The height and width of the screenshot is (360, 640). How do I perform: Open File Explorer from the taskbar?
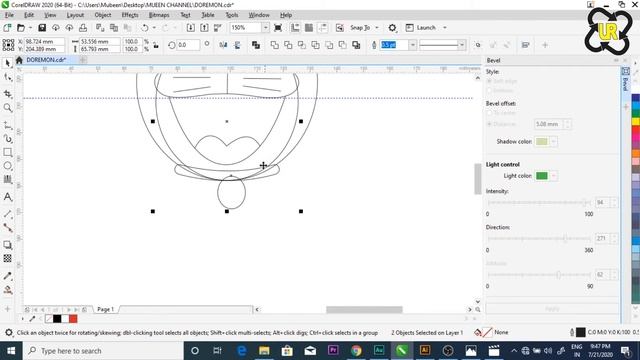click(264, 351)
